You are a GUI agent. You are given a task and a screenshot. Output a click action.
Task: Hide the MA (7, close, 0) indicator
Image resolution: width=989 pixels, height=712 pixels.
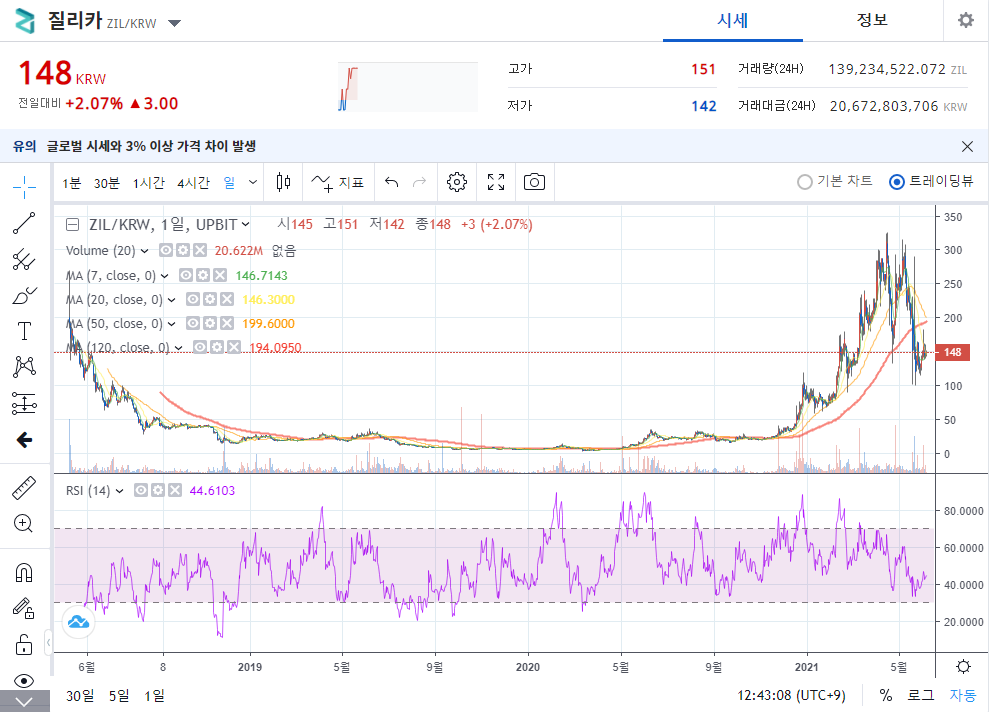click(185, 275)
